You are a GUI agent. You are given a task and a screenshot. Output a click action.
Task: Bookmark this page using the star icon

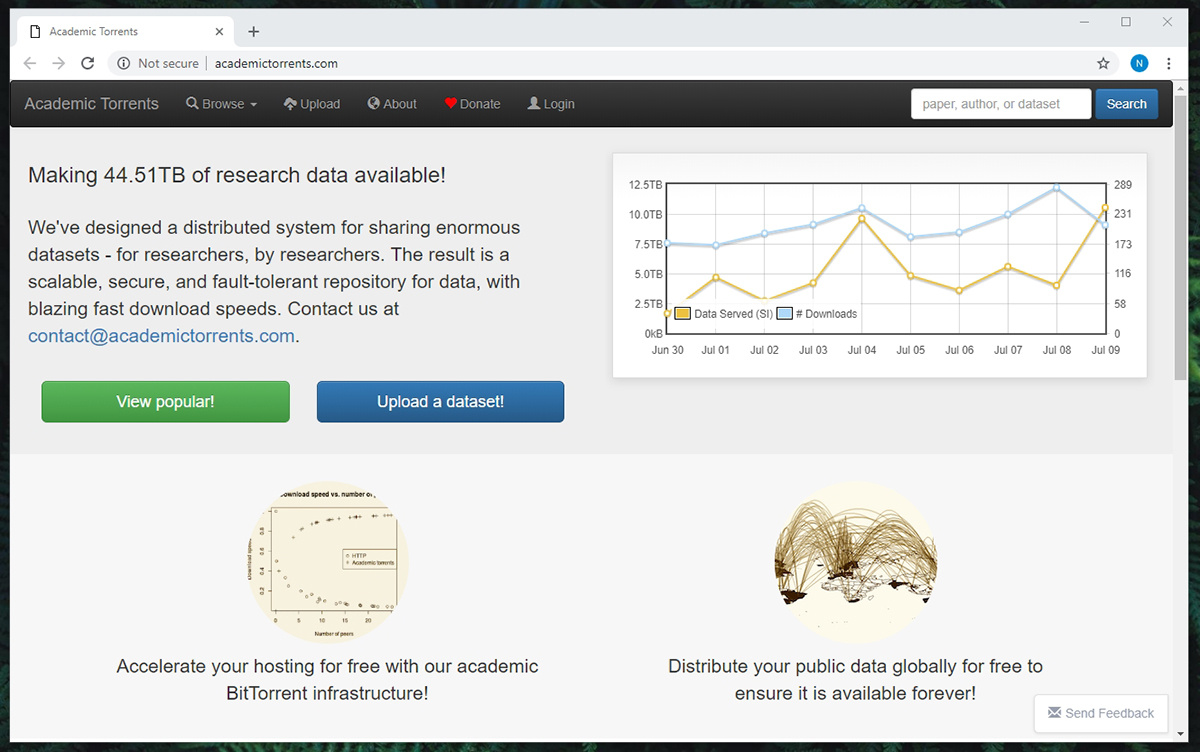(1103, 63)
